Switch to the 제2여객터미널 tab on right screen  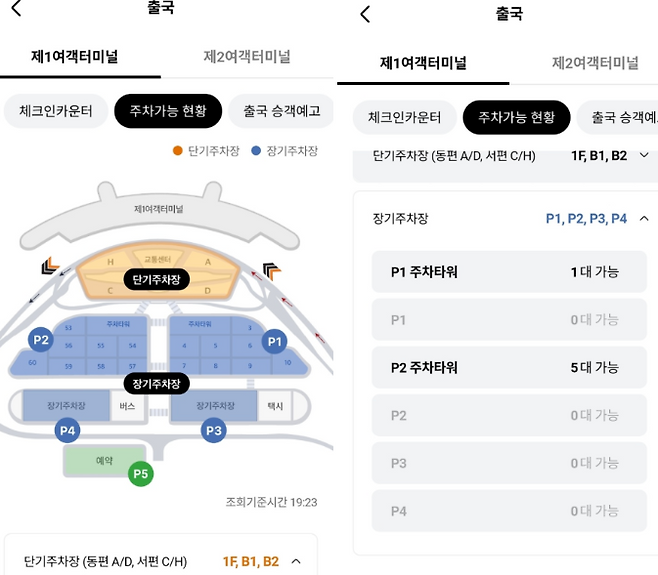[595, 63]
